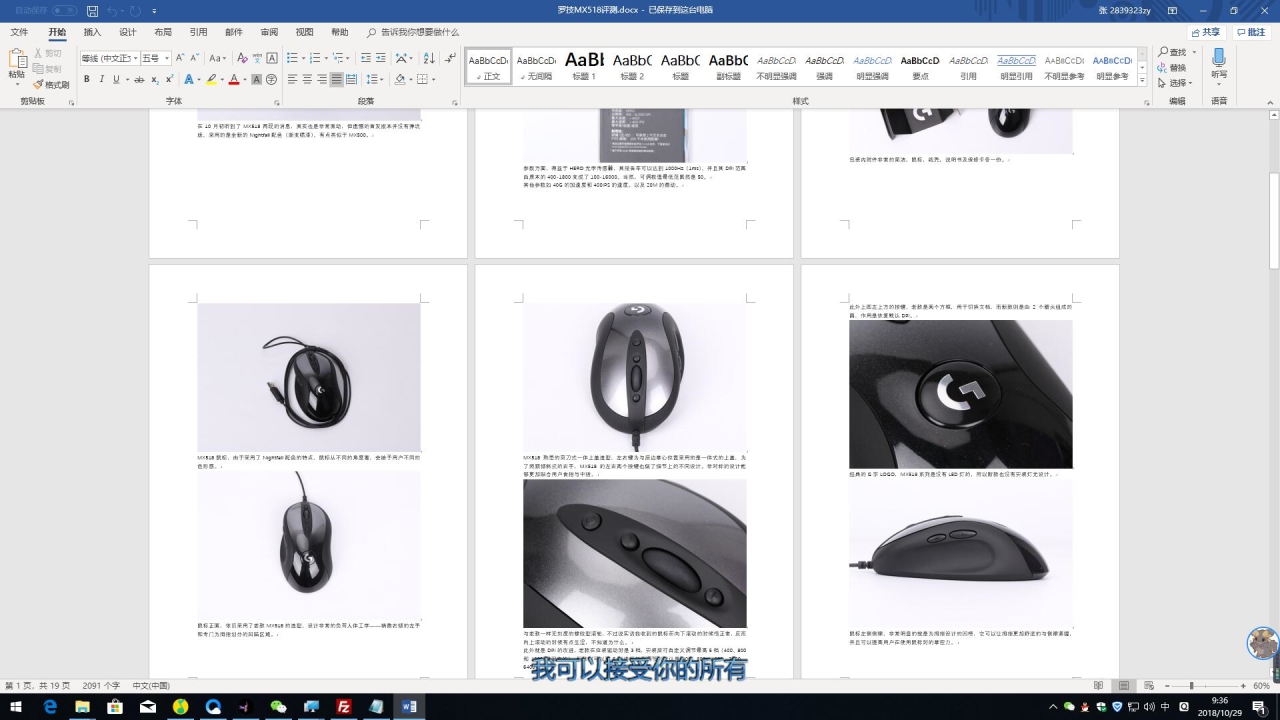The height and width of the screenshot is (720, 1280).
Task: Switch to the 视图 (View) tab
Action: coord(304,32)
